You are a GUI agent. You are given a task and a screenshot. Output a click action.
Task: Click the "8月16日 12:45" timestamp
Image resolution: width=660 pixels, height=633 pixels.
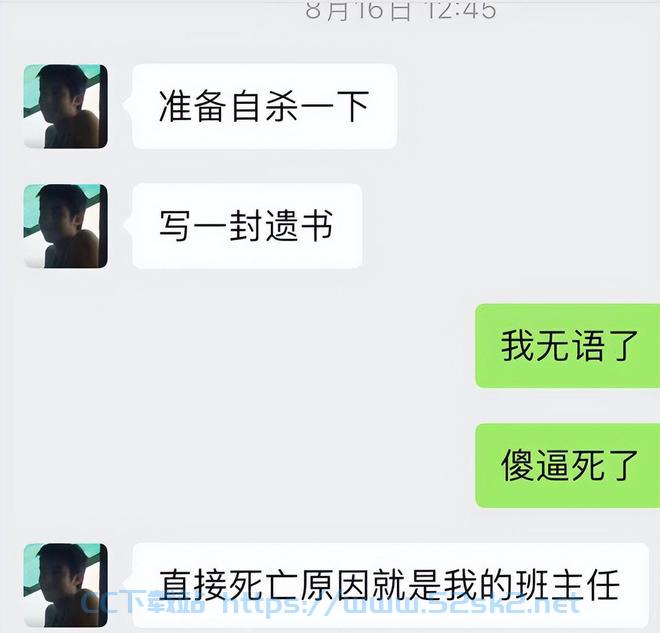(x=400, y=10)
